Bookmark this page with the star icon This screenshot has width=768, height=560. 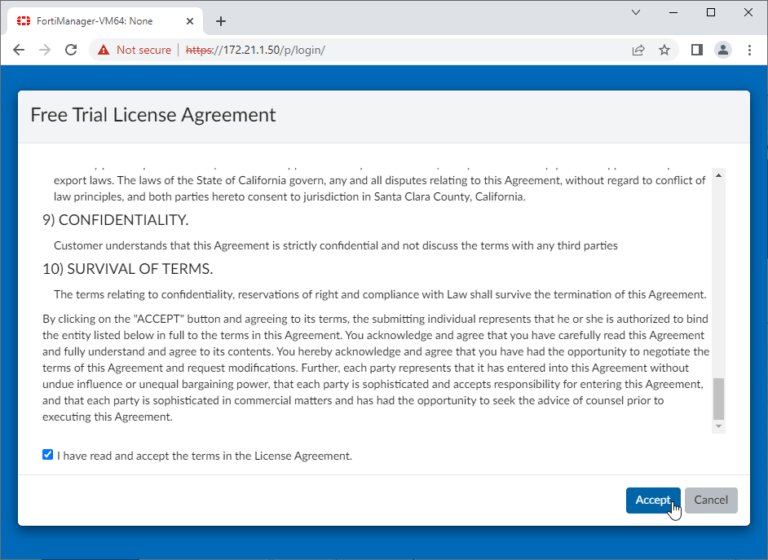tap(664, 50)
